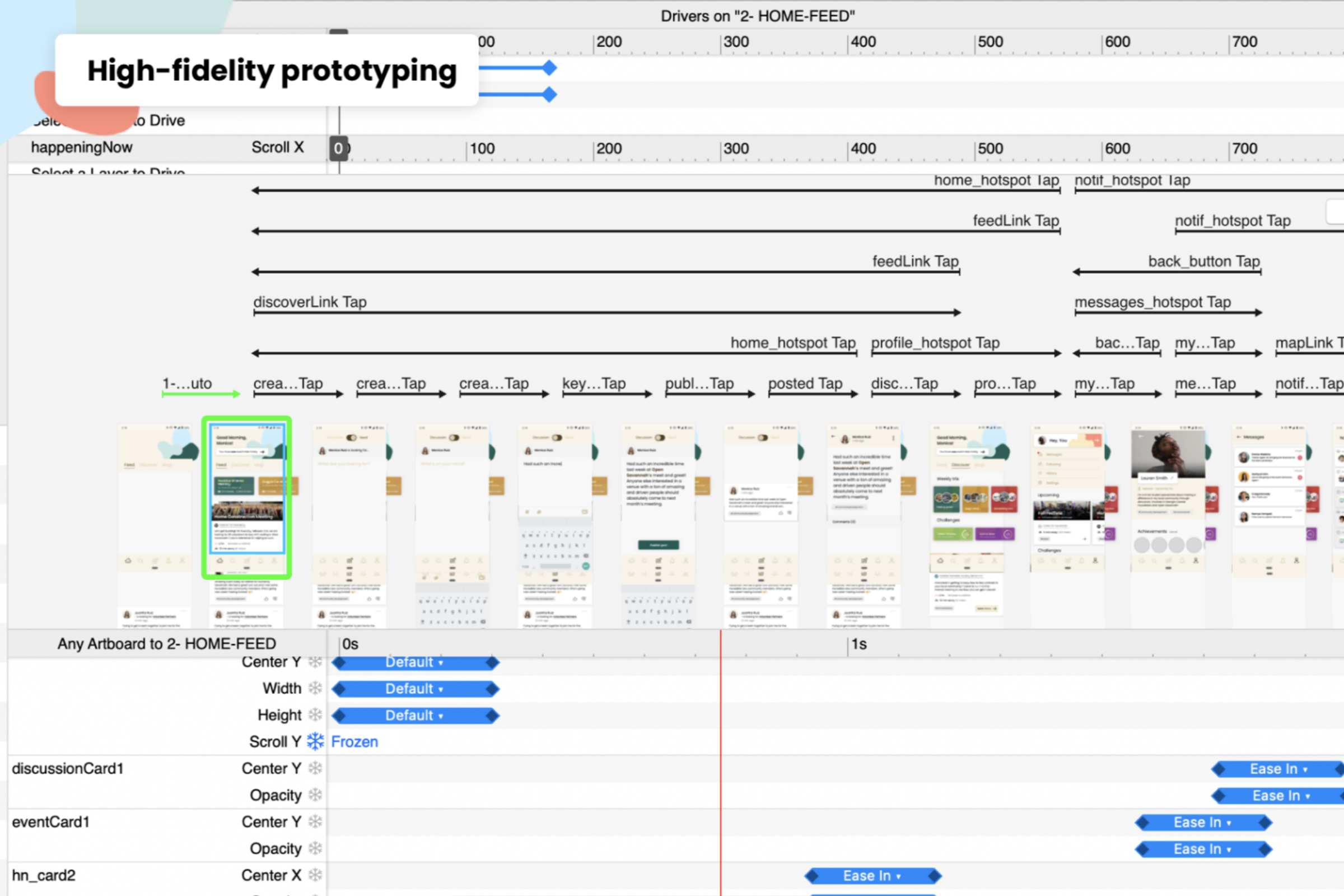Click snowflake icon beside eventCard1 Opacity
The image size is (1344, 896).
315,848
